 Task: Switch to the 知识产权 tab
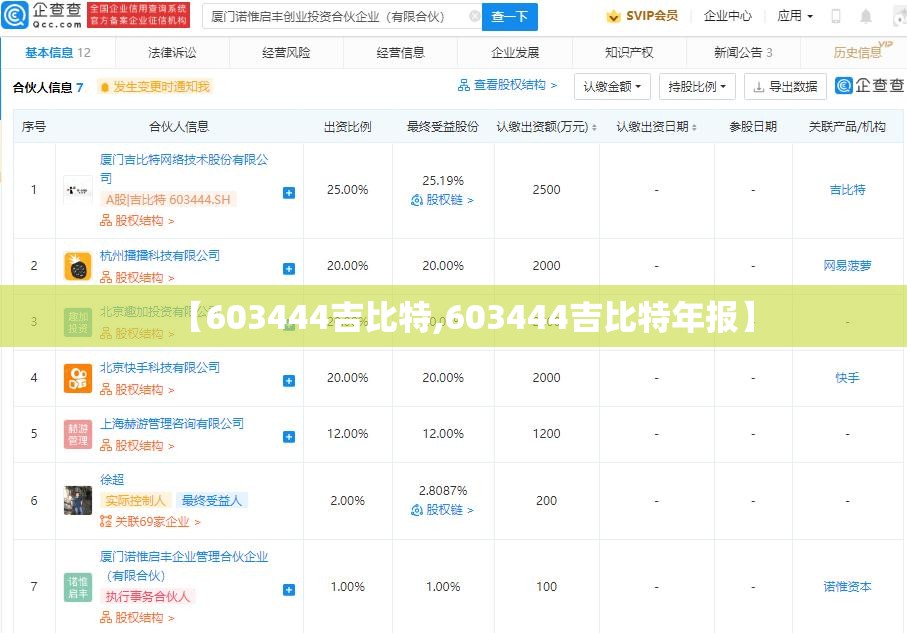629,53
